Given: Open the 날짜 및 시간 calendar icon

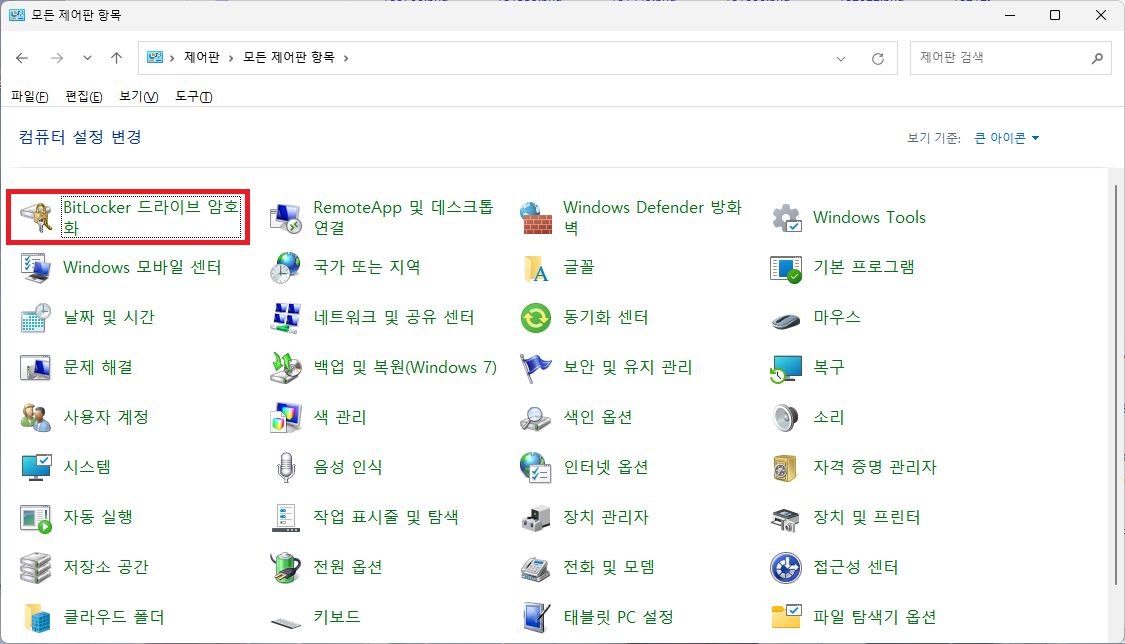Looking at the screenshot, I should [36, 318].
